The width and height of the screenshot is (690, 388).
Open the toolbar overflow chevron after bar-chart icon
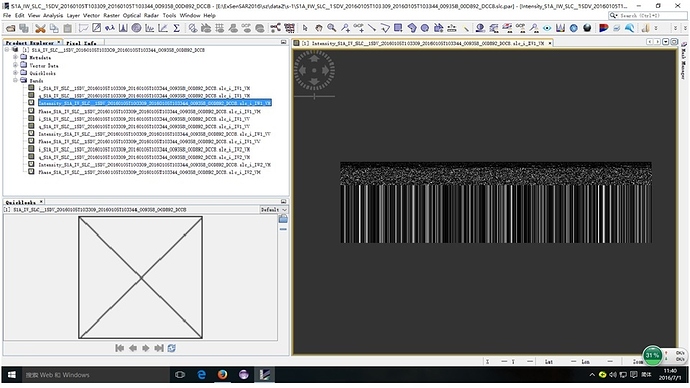(656, 28)
